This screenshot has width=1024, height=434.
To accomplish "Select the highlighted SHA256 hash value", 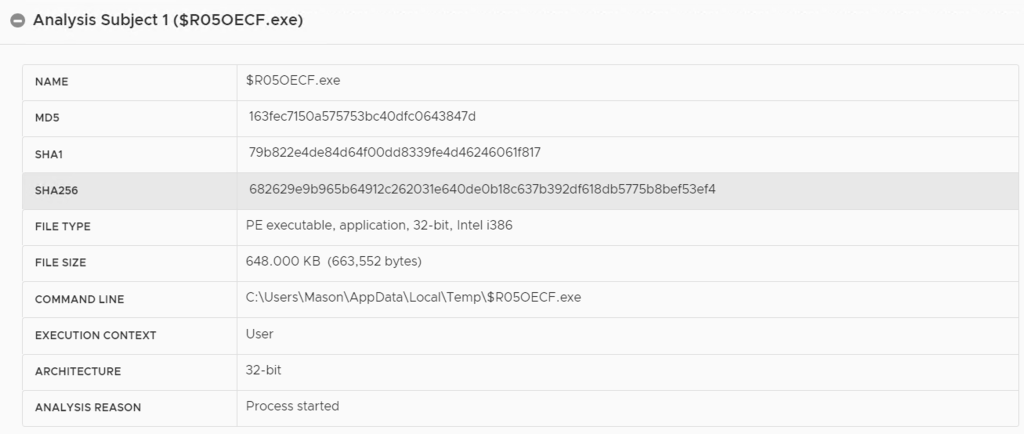I will 482,189.
